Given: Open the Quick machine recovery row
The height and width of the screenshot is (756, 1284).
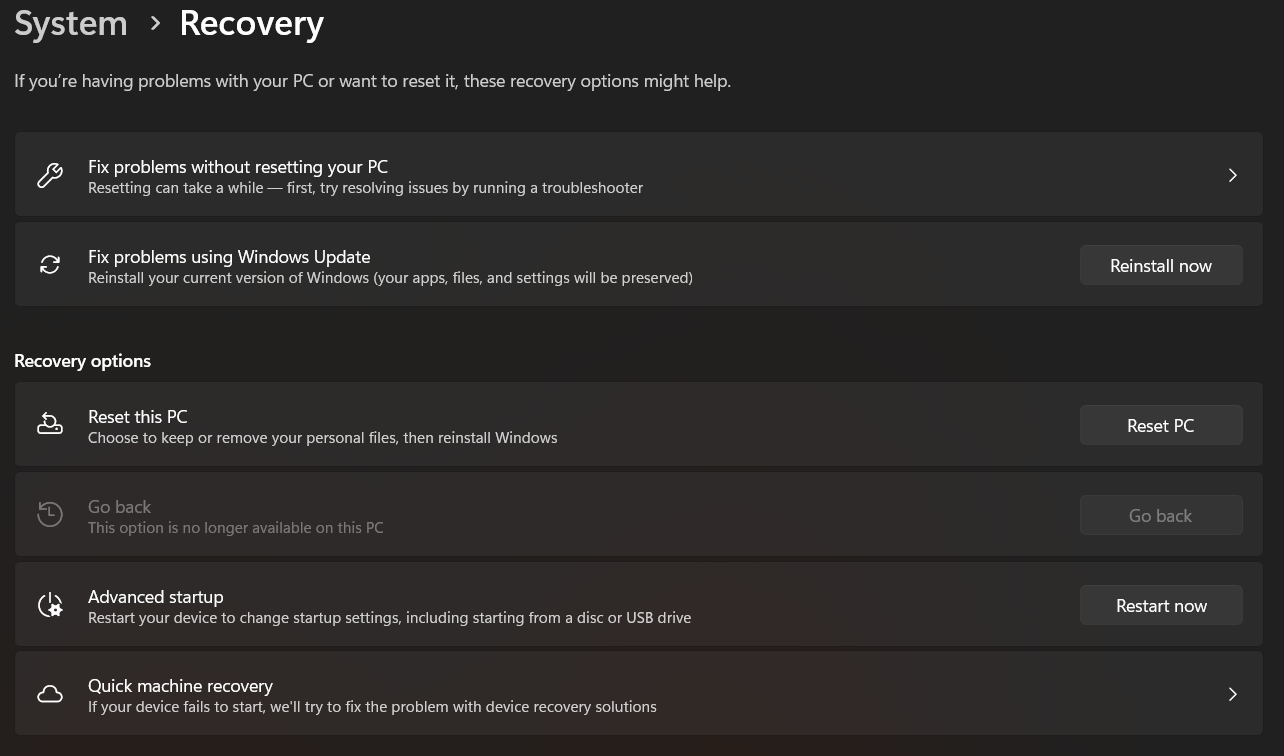Looking at the screenshot, I should (180, 686).
